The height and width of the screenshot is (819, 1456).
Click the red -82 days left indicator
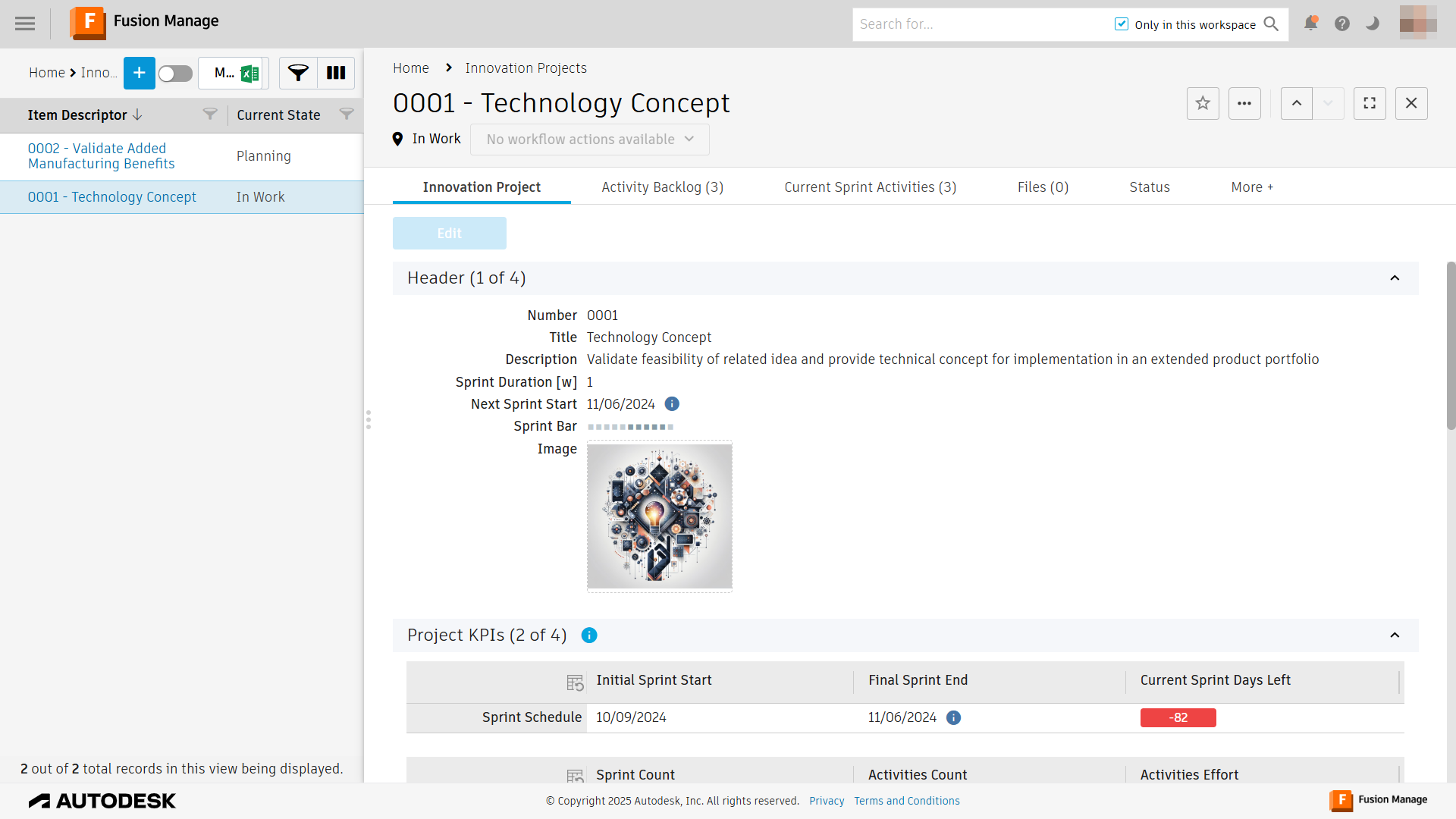point(1178,718)
